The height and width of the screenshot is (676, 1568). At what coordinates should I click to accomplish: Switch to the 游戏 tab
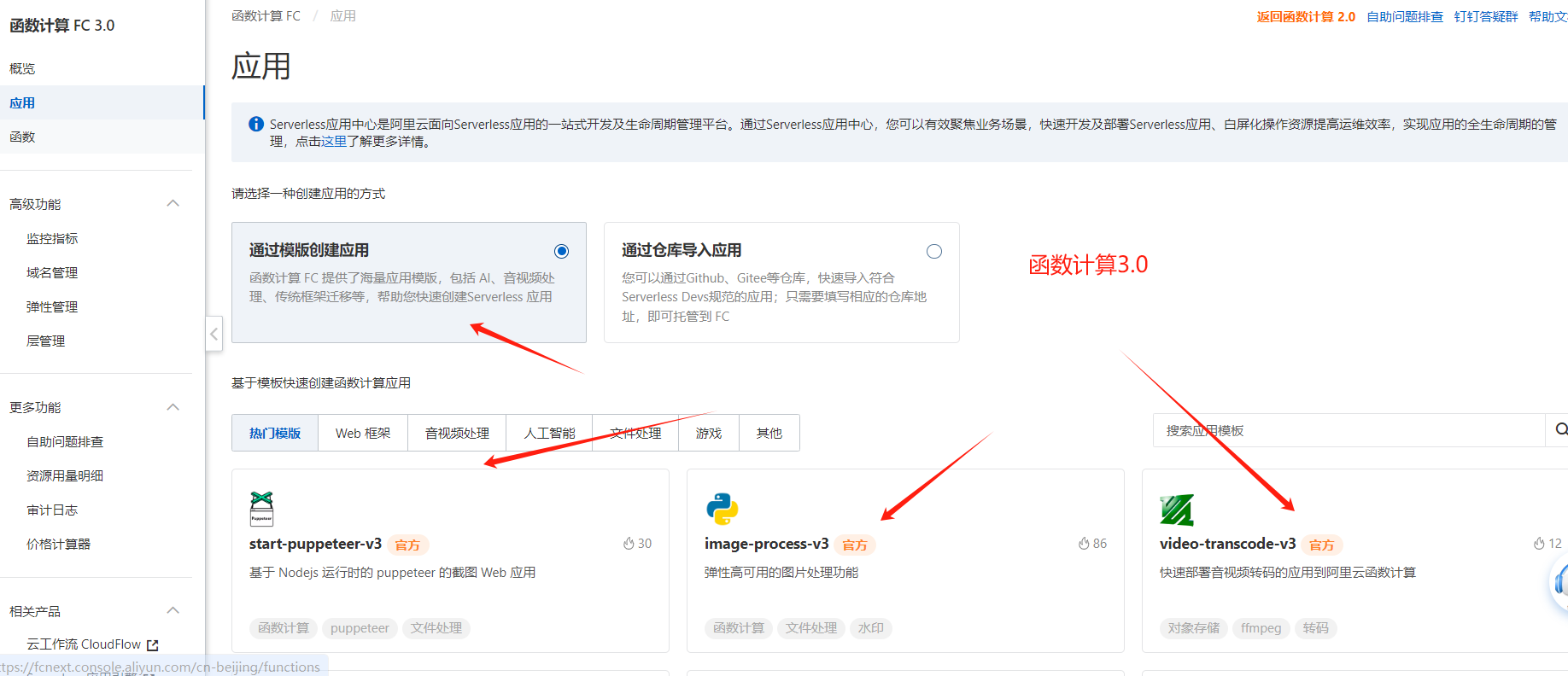709,433
